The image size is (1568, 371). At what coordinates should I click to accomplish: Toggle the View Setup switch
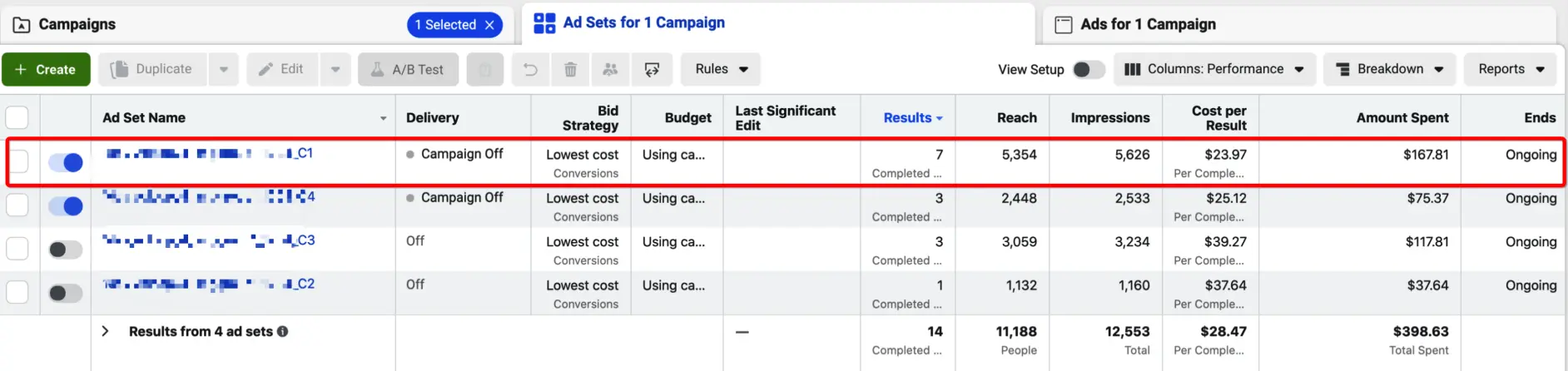(1088, 70)
